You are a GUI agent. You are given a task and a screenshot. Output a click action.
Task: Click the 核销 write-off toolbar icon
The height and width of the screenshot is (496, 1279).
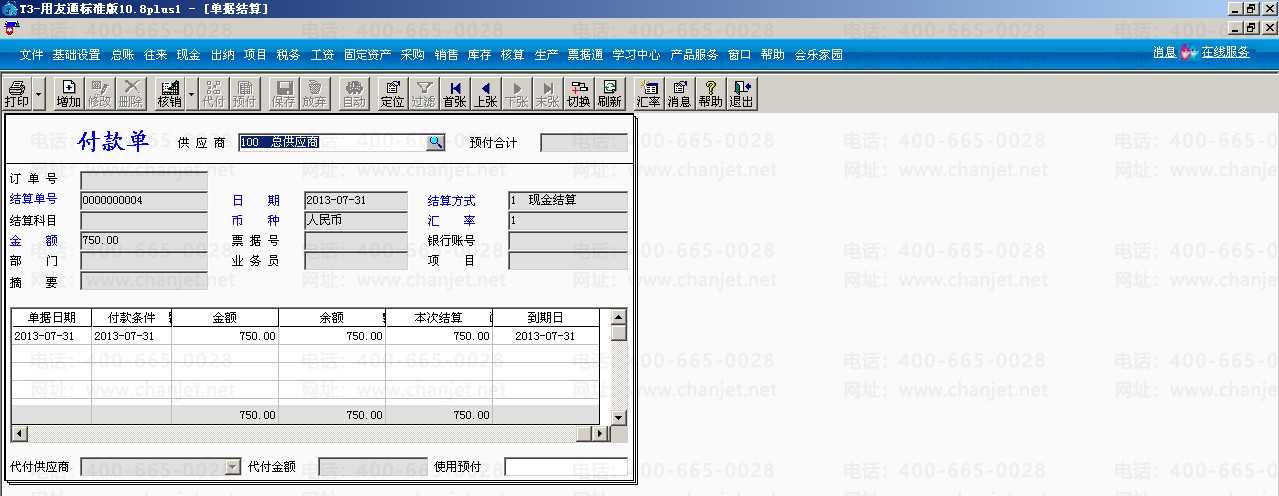point(169,94)
